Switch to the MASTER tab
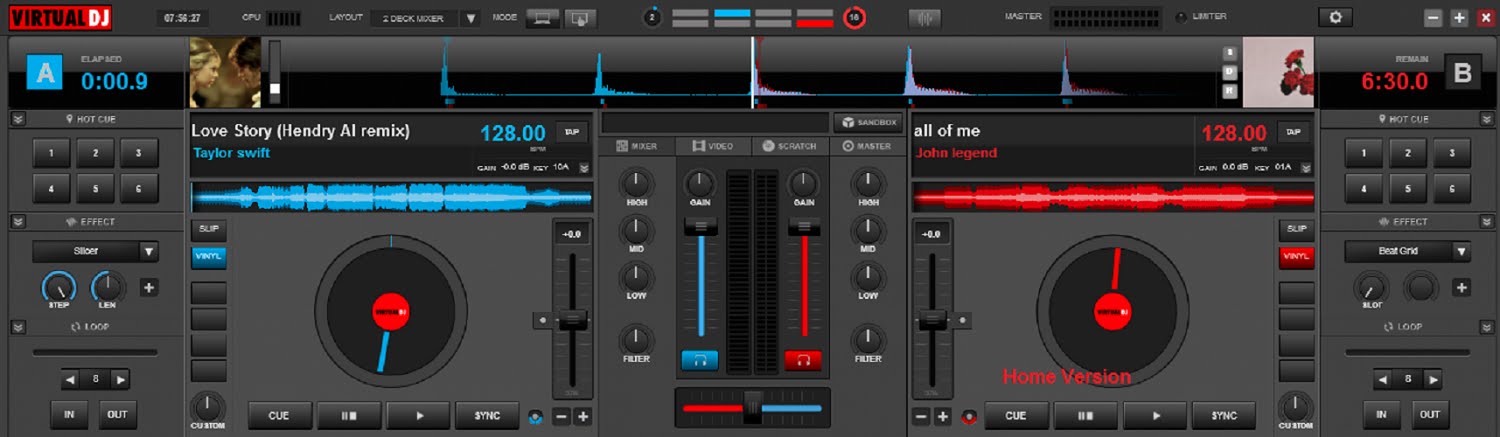 [x=867, y=146]
